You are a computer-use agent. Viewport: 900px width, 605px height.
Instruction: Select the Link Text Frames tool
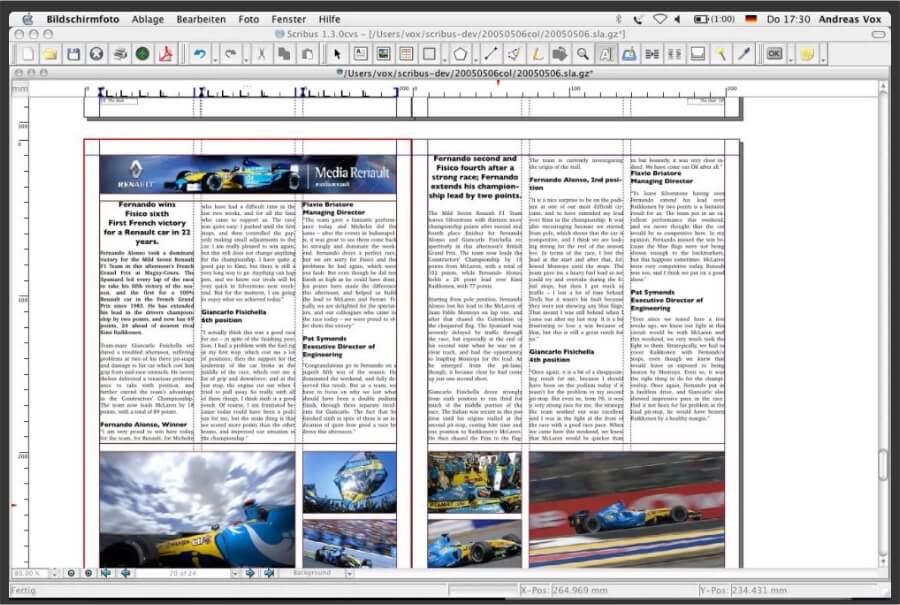click(652, 55)
